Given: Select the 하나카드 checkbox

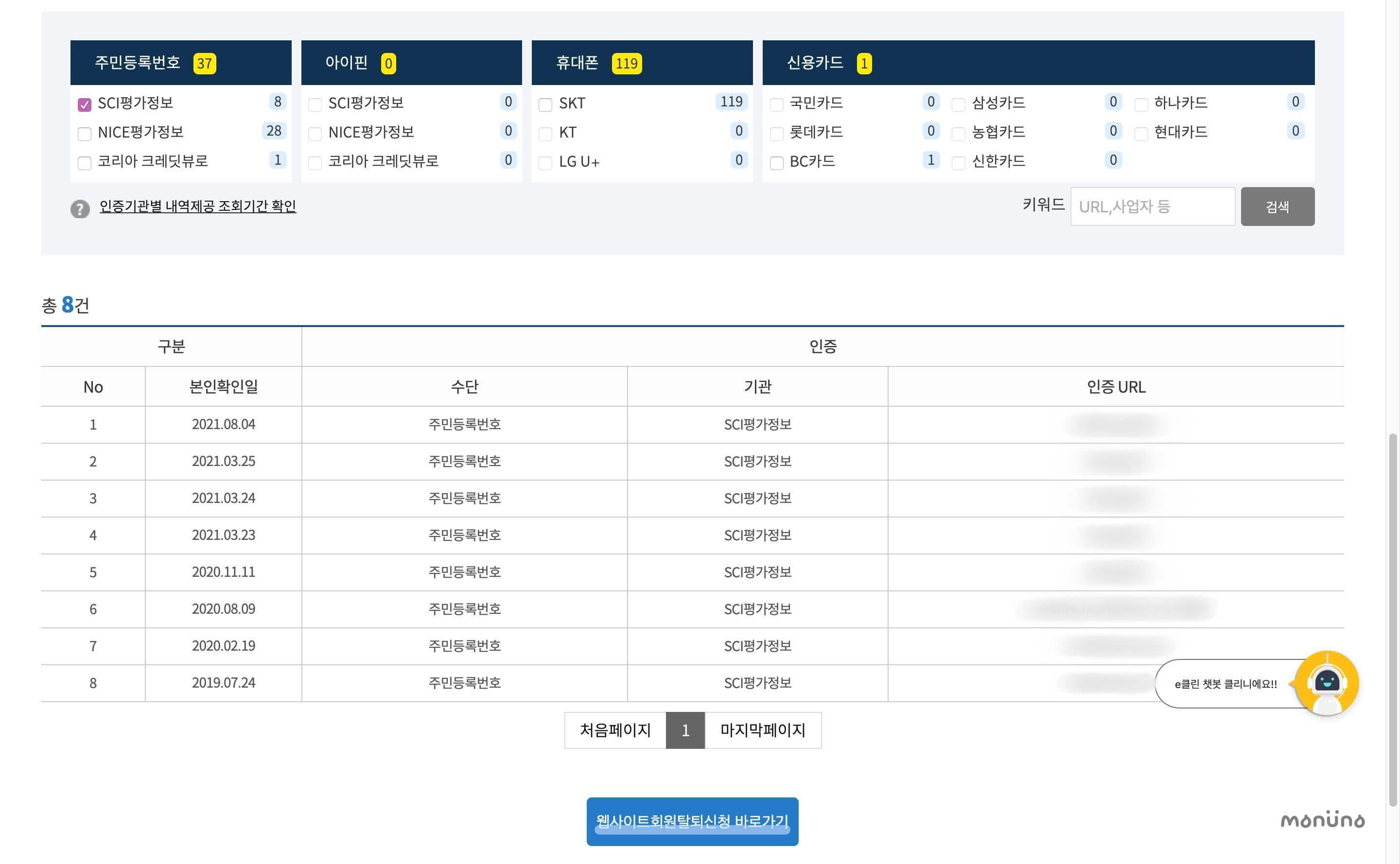Looking at the screenshot, I should [1141, 104].
